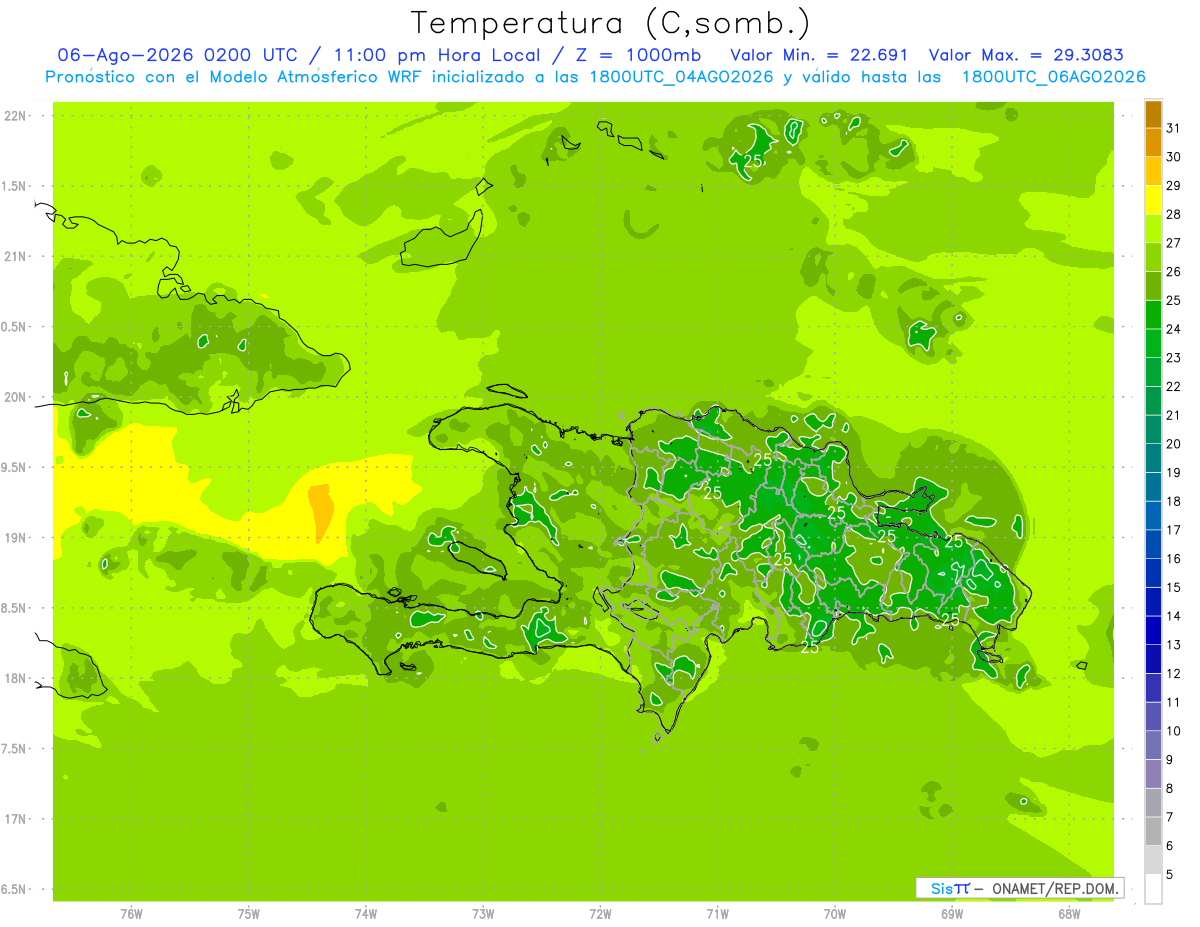Screen dimensions: 1200x927
Task: Pick the yellow colorbar swatch between 28 and 29
Action: 1153,200
